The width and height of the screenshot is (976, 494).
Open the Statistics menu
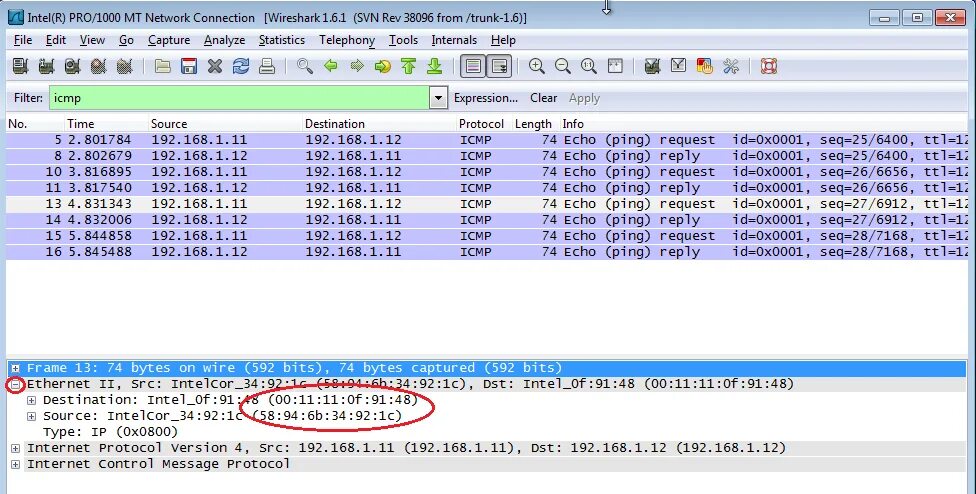click(281, 40)
